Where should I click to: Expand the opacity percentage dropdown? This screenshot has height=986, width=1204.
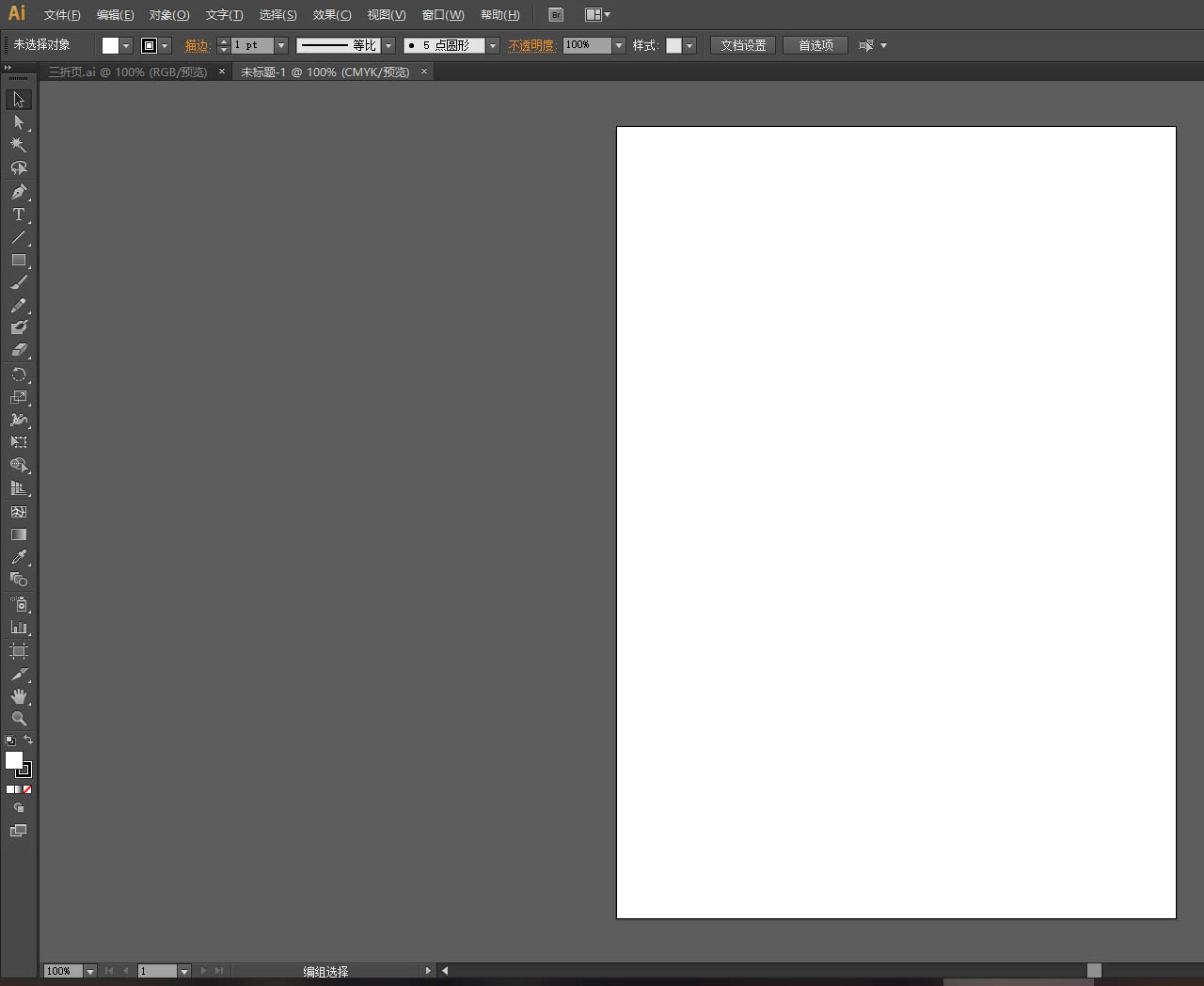[619, 45]
